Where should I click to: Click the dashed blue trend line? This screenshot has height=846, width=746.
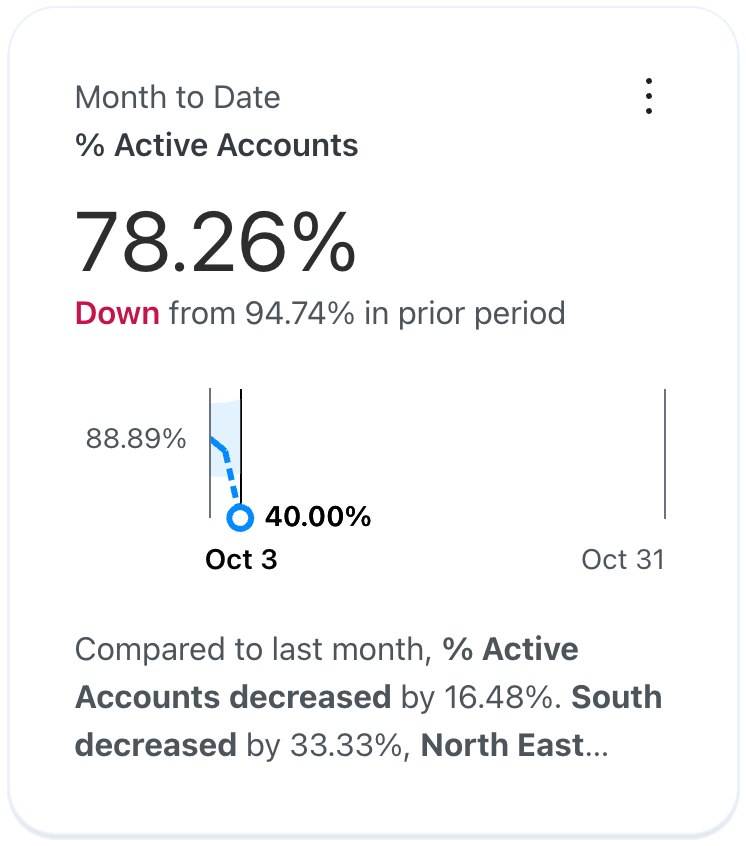tap(231, 475)
